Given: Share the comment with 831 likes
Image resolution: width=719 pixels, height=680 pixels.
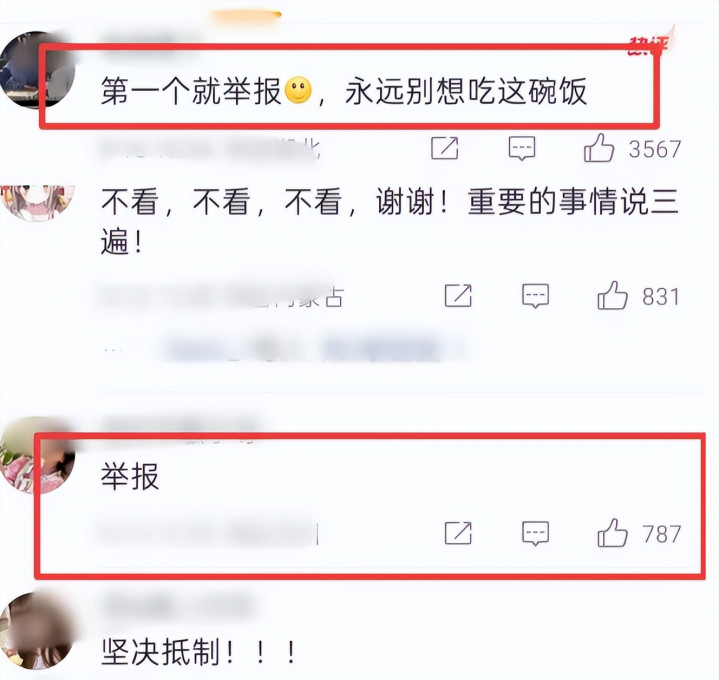Looking at the screenshot, I should coord(458,296).
